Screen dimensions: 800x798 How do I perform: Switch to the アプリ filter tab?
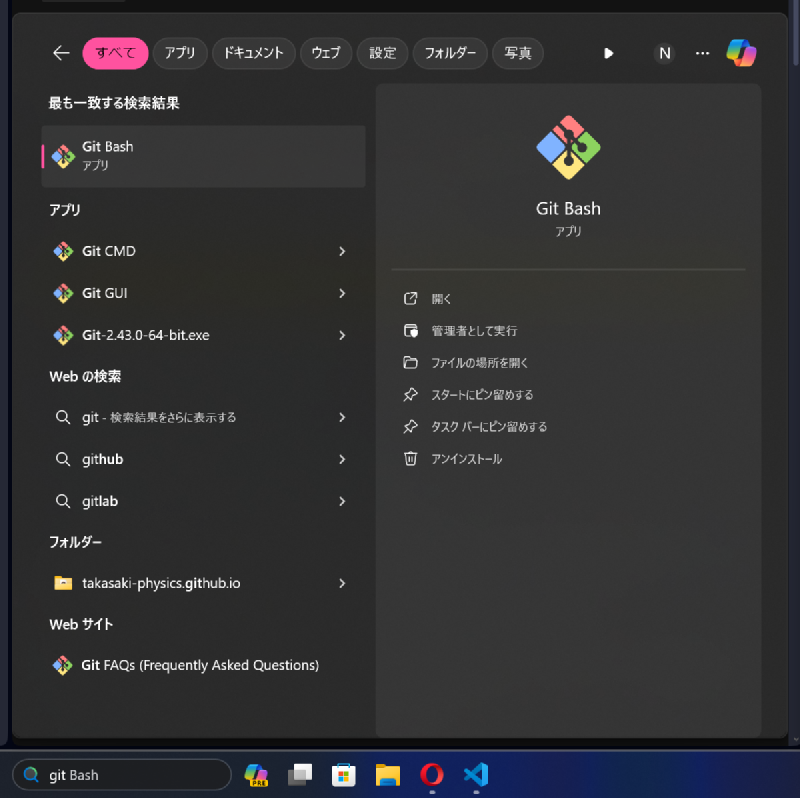pyautogui.click(x=180, y=53)
